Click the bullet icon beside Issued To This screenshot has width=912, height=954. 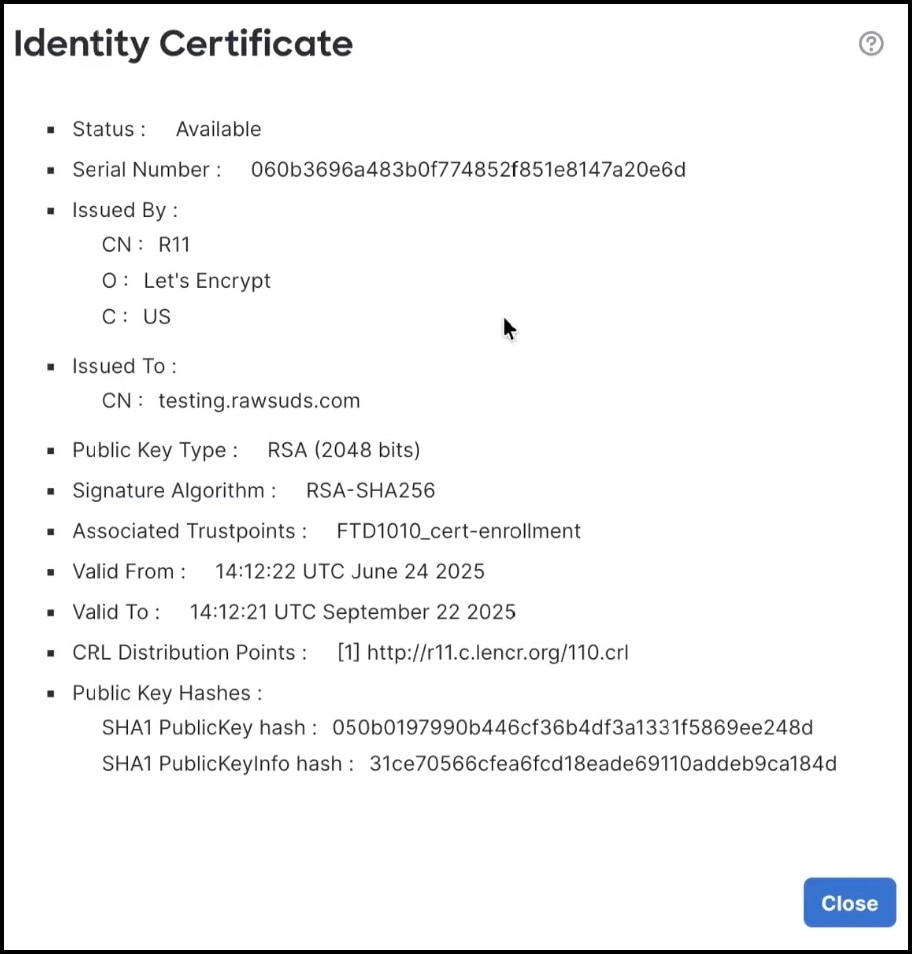52,366
